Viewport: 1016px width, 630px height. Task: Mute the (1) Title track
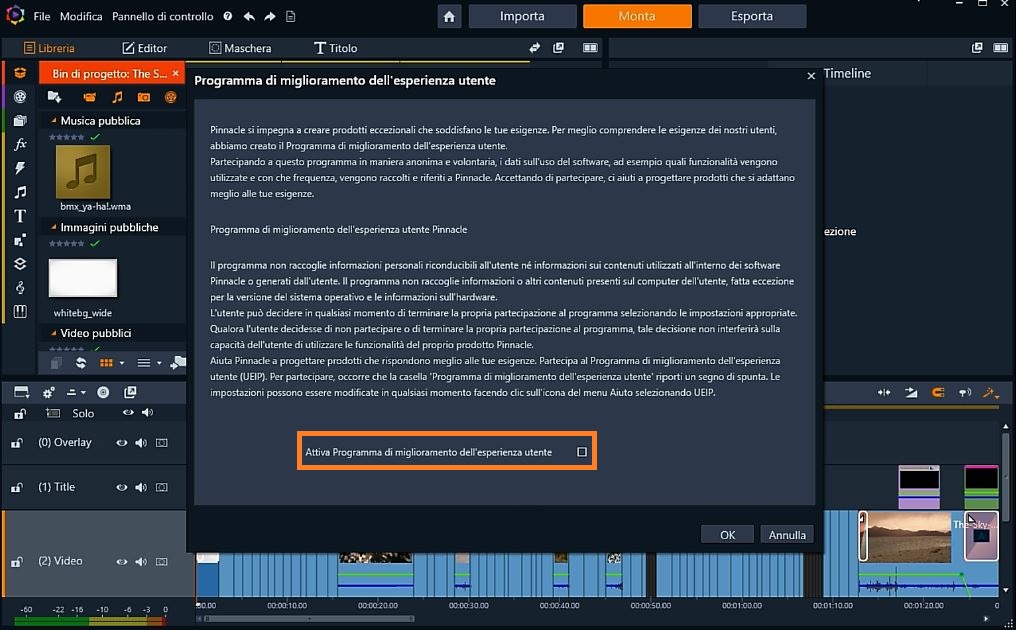tap(141, 487)
